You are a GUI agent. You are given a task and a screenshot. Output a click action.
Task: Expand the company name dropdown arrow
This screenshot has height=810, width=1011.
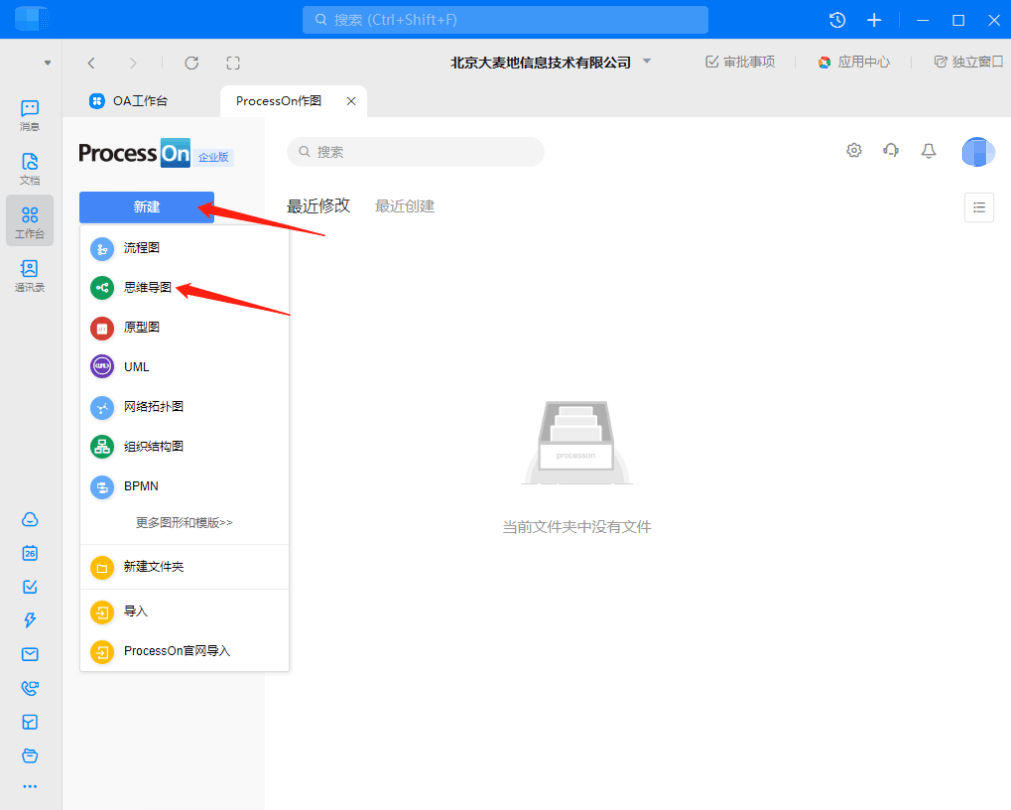647,61
